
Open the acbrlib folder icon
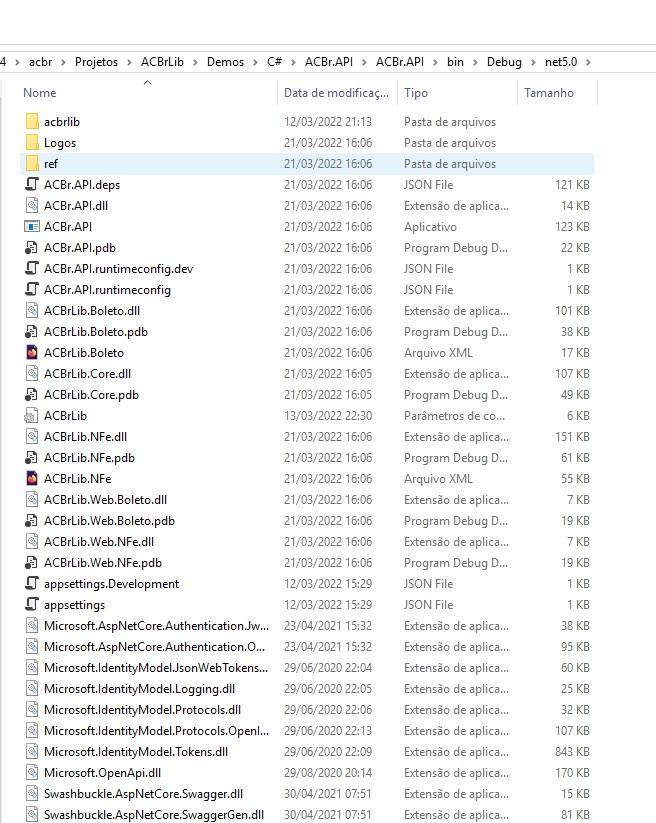(32, 122)
